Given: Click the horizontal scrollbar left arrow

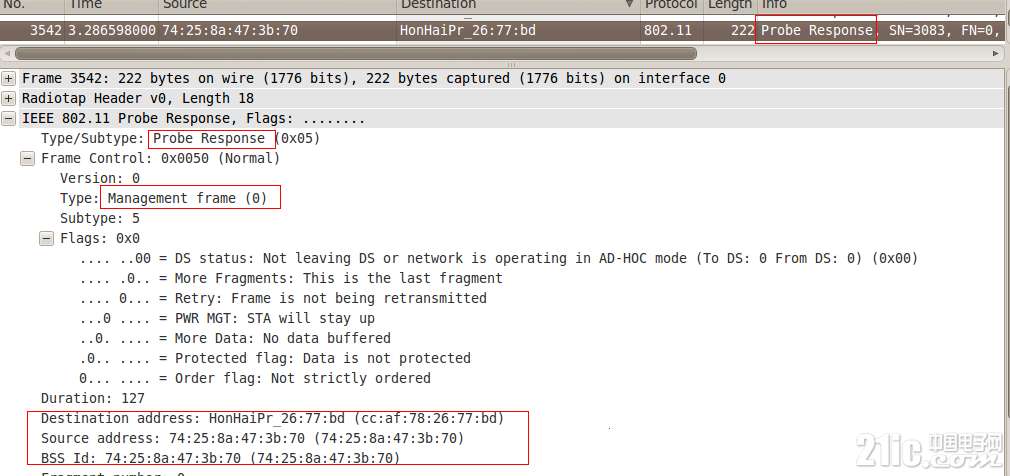Looking at the screenshot, I should [x=6, y=53].
